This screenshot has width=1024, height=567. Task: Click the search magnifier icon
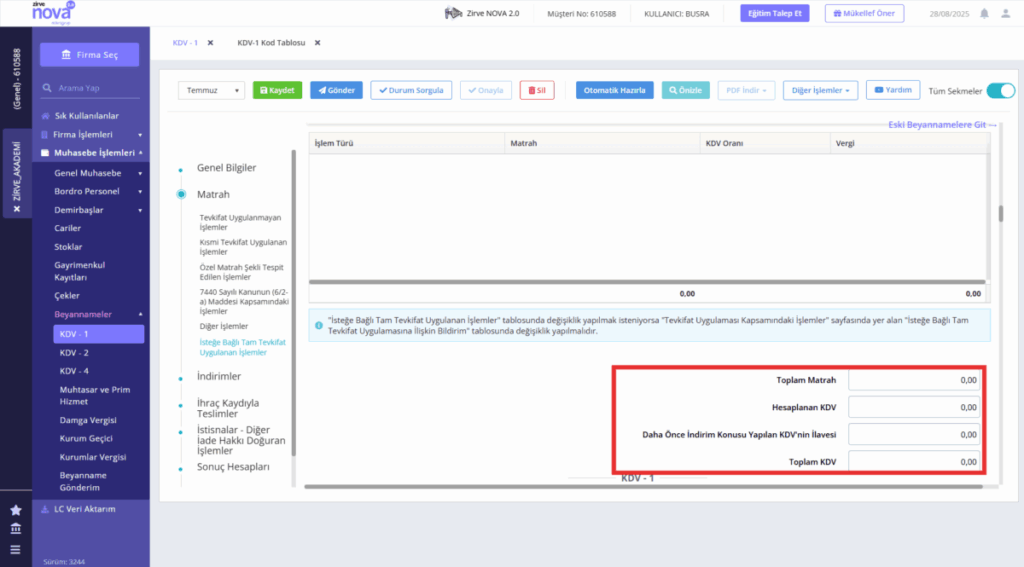(x=47, y=88)
